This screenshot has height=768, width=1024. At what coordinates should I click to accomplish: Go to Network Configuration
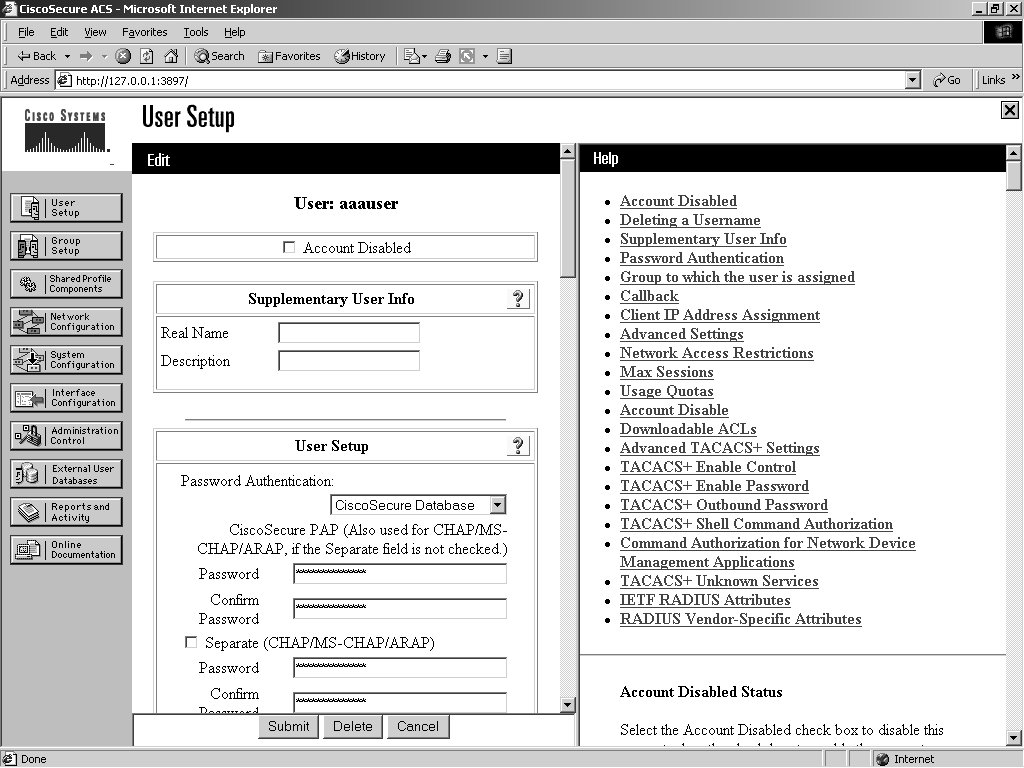66,321
